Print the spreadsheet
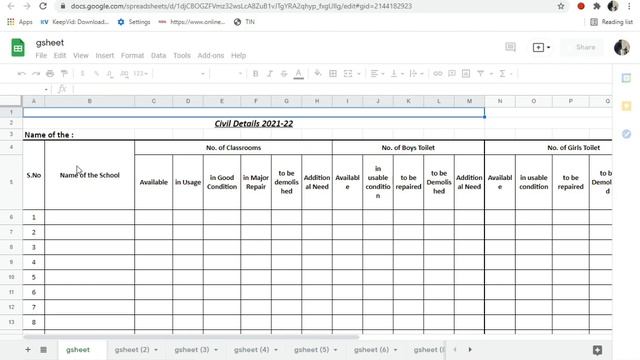This screenshot has height=360, width=640. click(x=50, y=73)
